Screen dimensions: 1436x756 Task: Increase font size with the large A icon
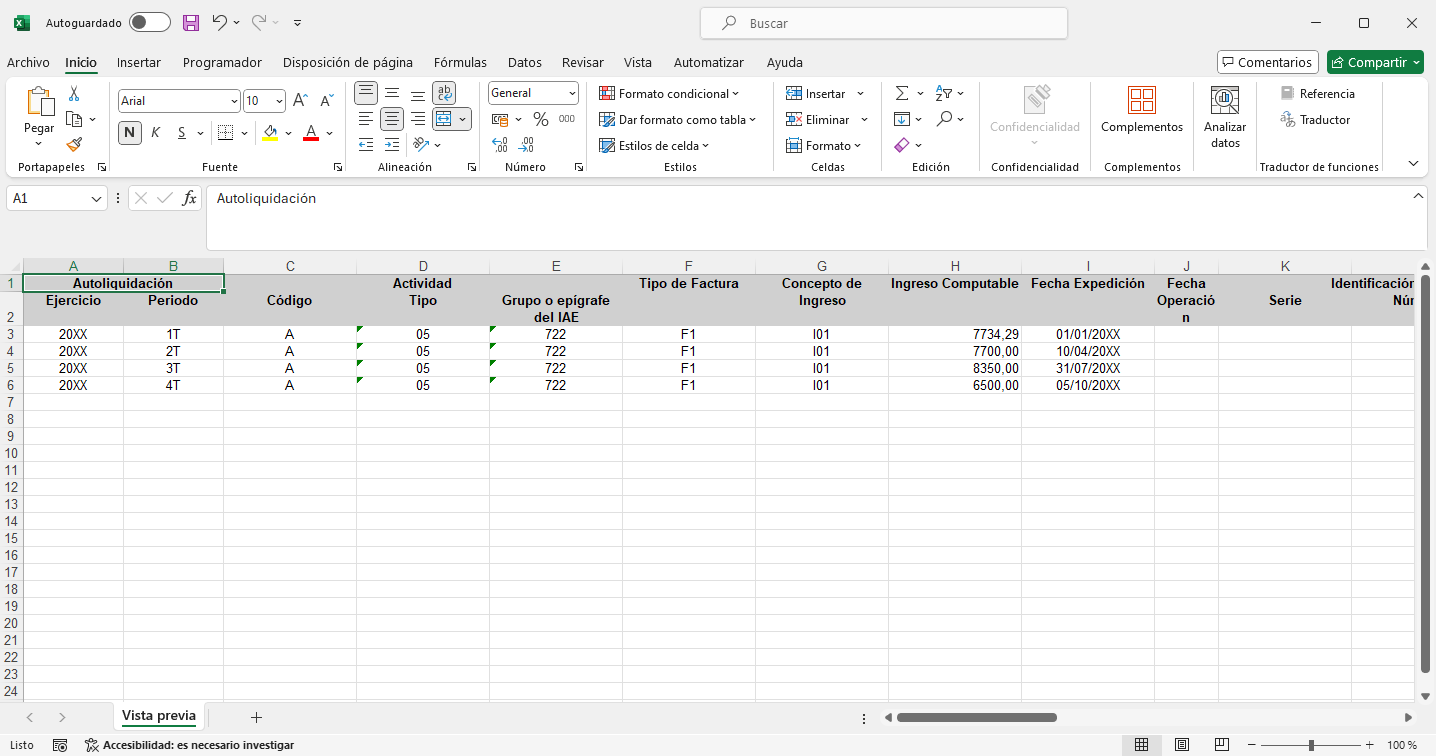pos(300,101)
